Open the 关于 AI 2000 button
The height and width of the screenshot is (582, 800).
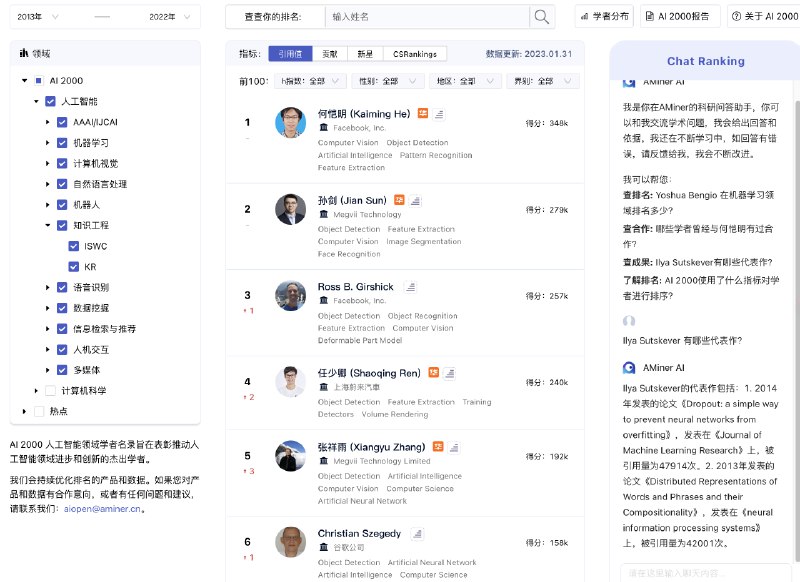(764, 16)
